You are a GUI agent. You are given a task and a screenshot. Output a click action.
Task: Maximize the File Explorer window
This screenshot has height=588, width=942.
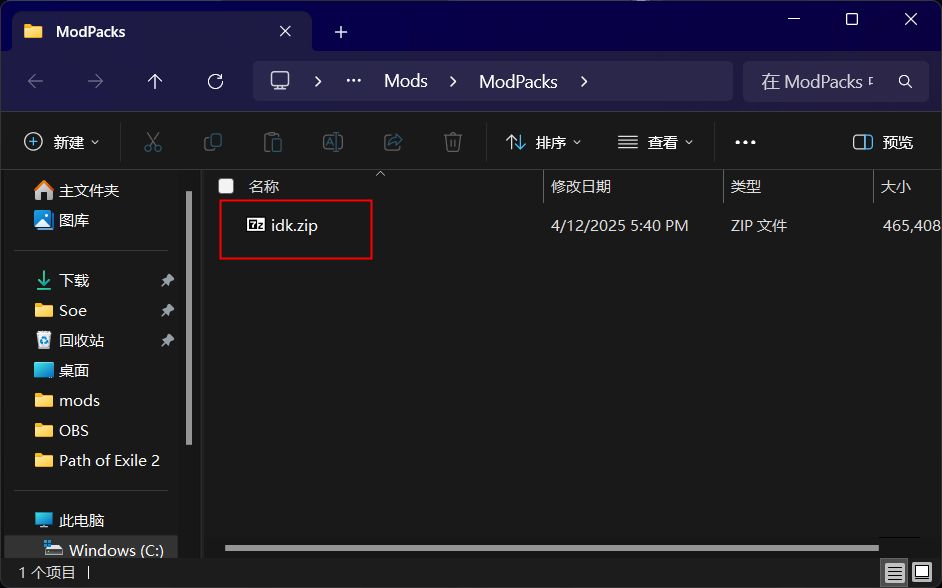click(851, 19)
